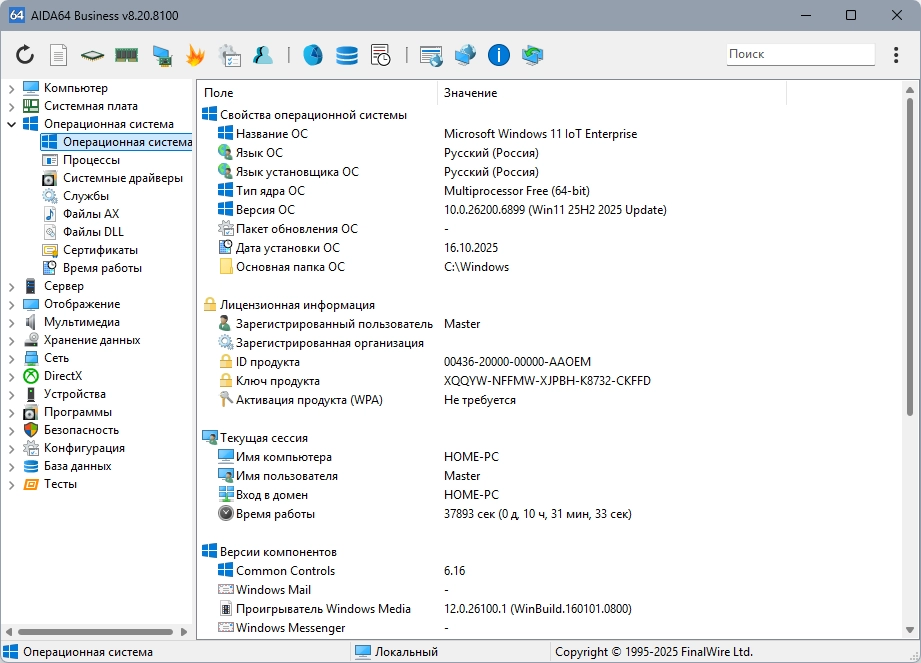Collapse the Операционная система tree node
921x663 pixels.
(11, 124)
